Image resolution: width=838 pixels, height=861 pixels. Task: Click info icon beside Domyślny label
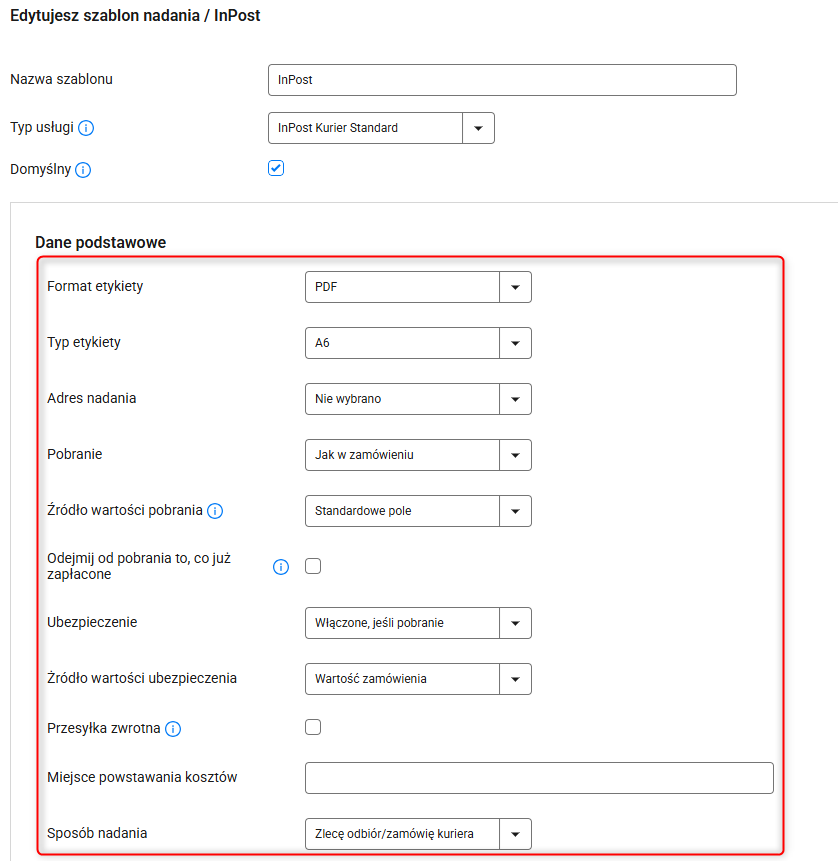point(83,170)
